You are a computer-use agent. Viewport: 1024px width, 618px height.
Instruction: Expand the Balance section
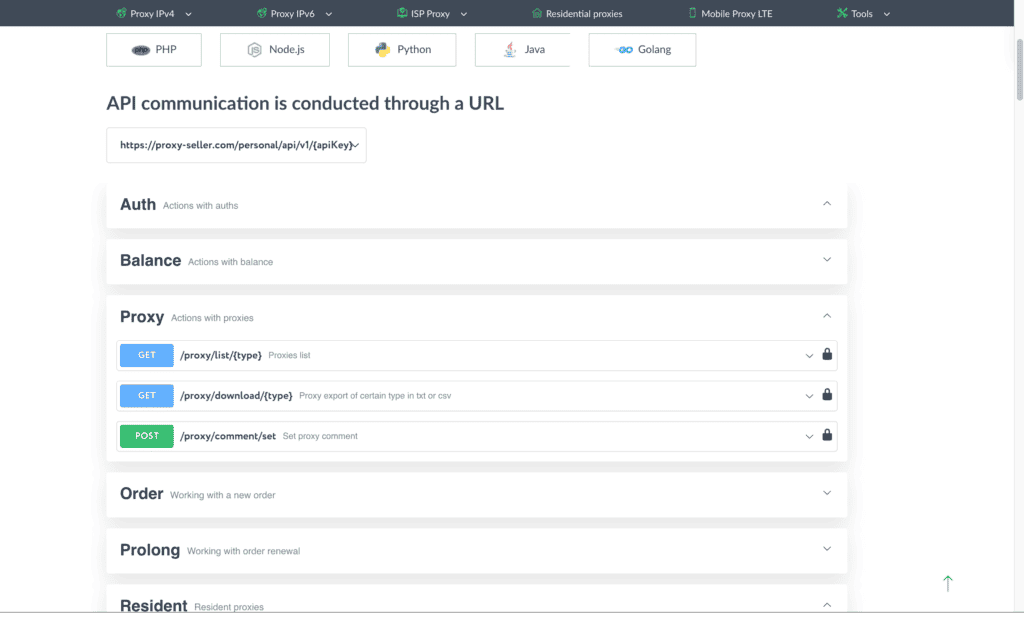[827, 260]
